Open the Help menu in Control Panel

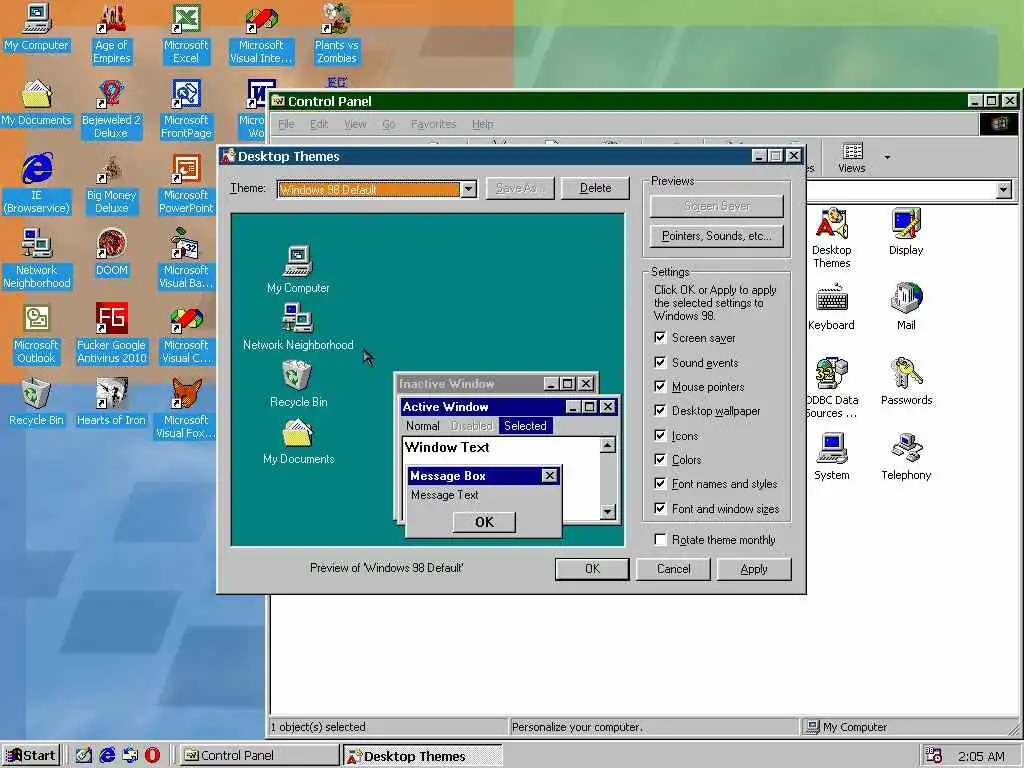pos(483,124)
